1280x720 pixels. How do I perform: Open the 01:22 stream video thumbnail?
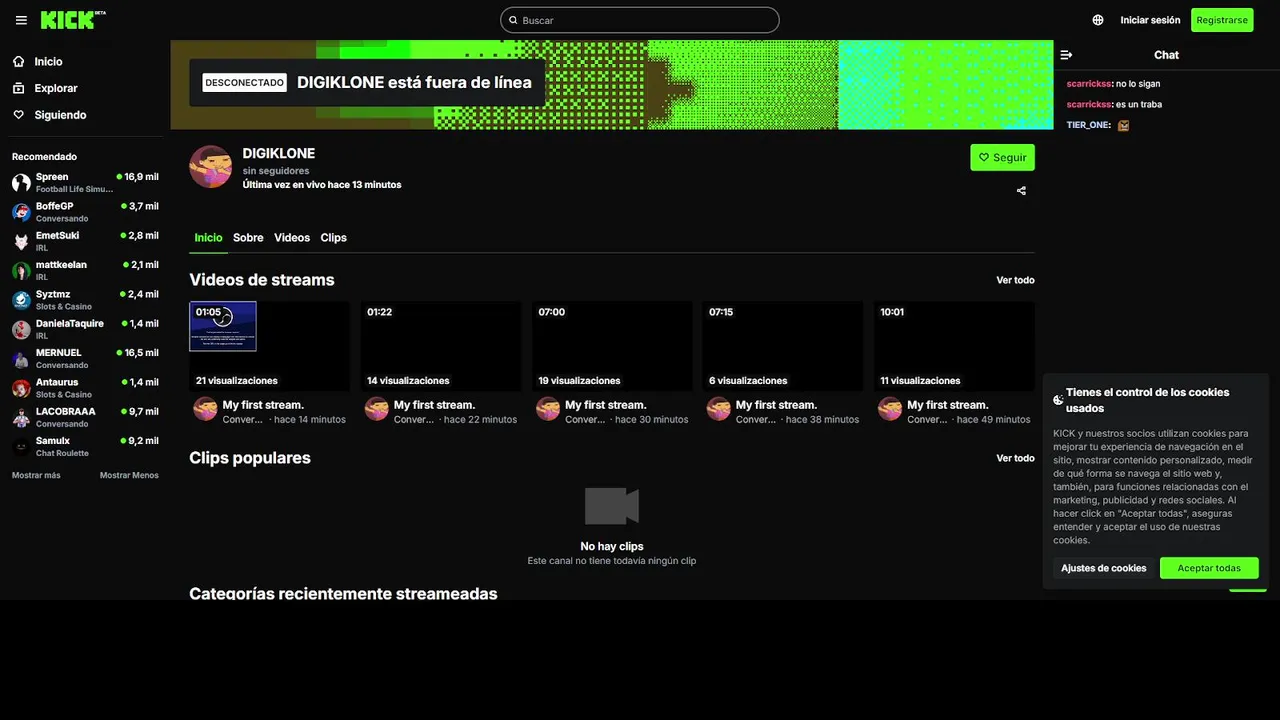tap(441, 346)
